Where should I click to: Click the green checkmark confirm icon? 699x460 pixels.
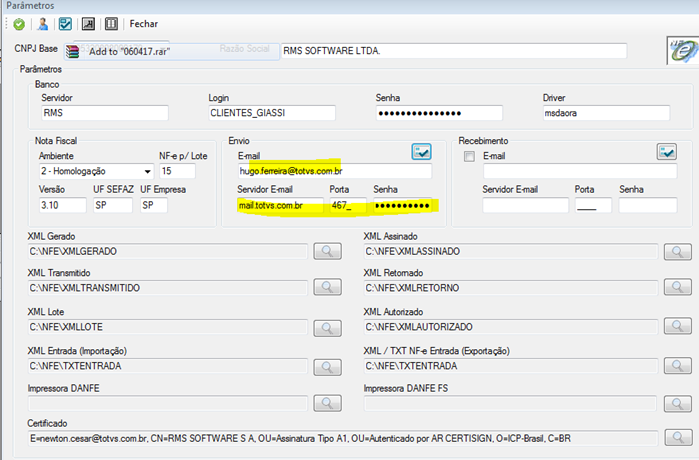[x=19, y=24]
